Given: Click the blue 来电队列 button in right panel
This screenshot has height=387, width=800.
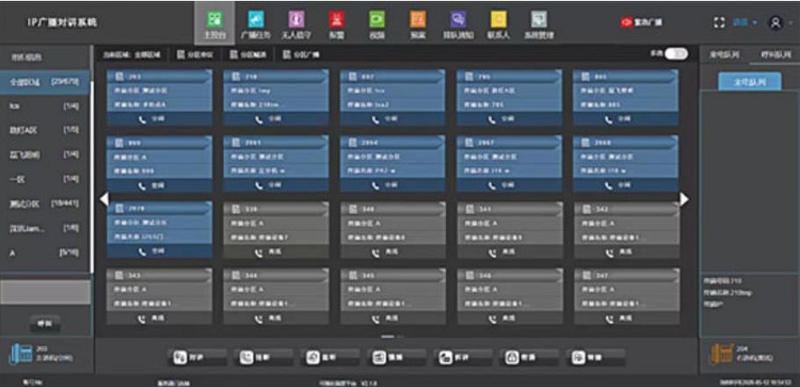Looking at the screenshot, I should pos(749,82).
